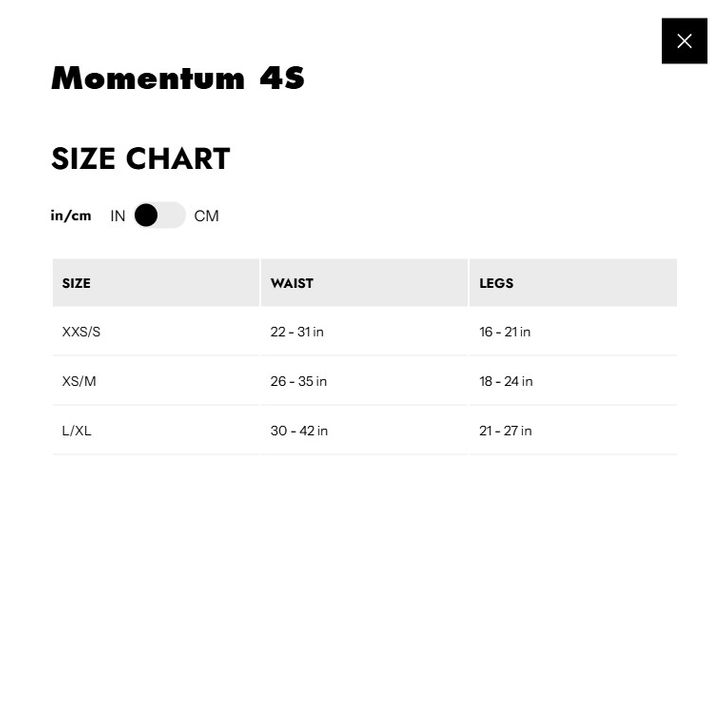Click the 18 - 24 in legs value
The image size is (726, 726).
pyautogui.click(x=506, y=381)
